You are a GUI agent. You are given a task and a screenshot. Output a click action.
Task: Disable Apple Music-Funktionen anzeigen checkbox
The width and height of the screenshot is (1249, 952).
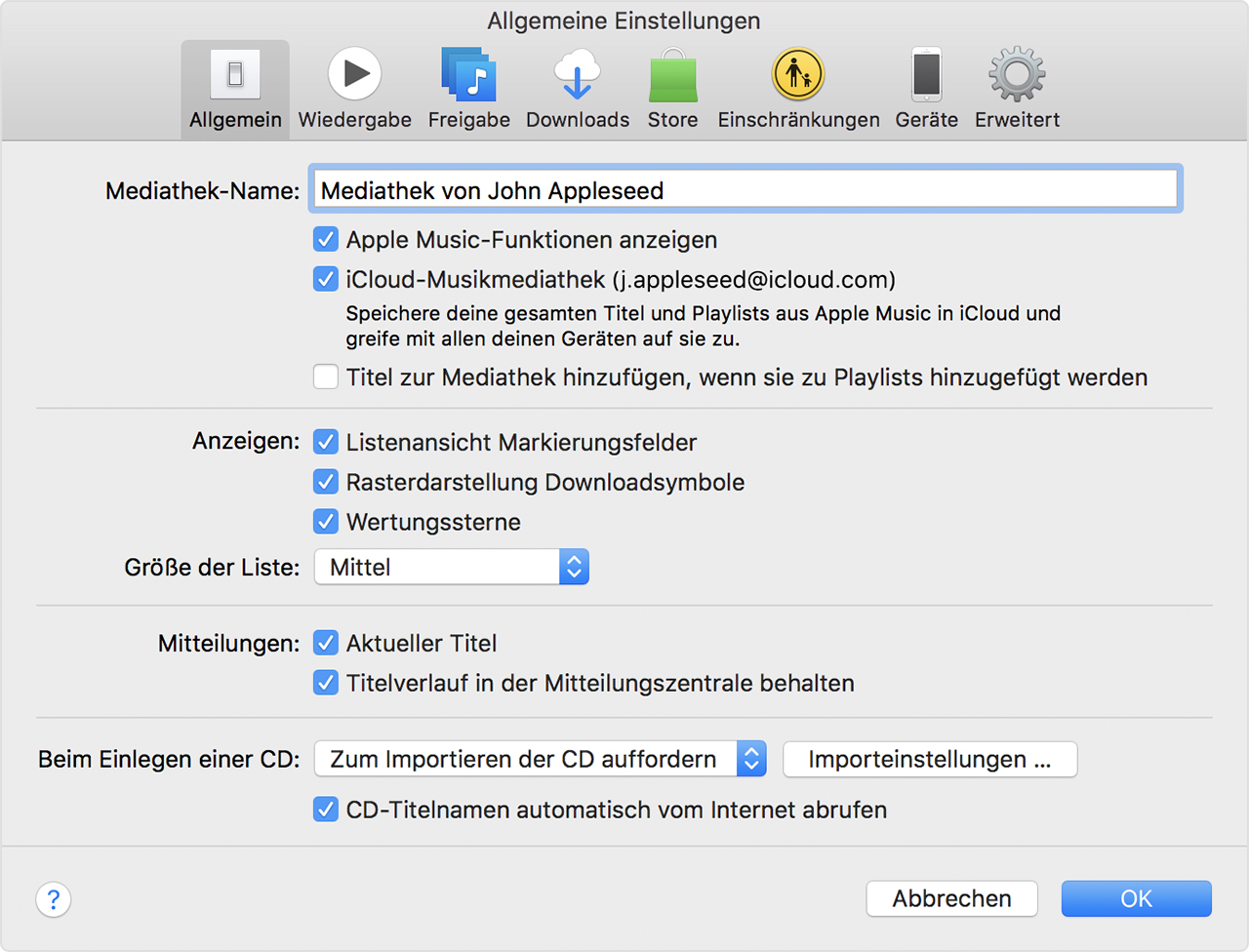326,240
